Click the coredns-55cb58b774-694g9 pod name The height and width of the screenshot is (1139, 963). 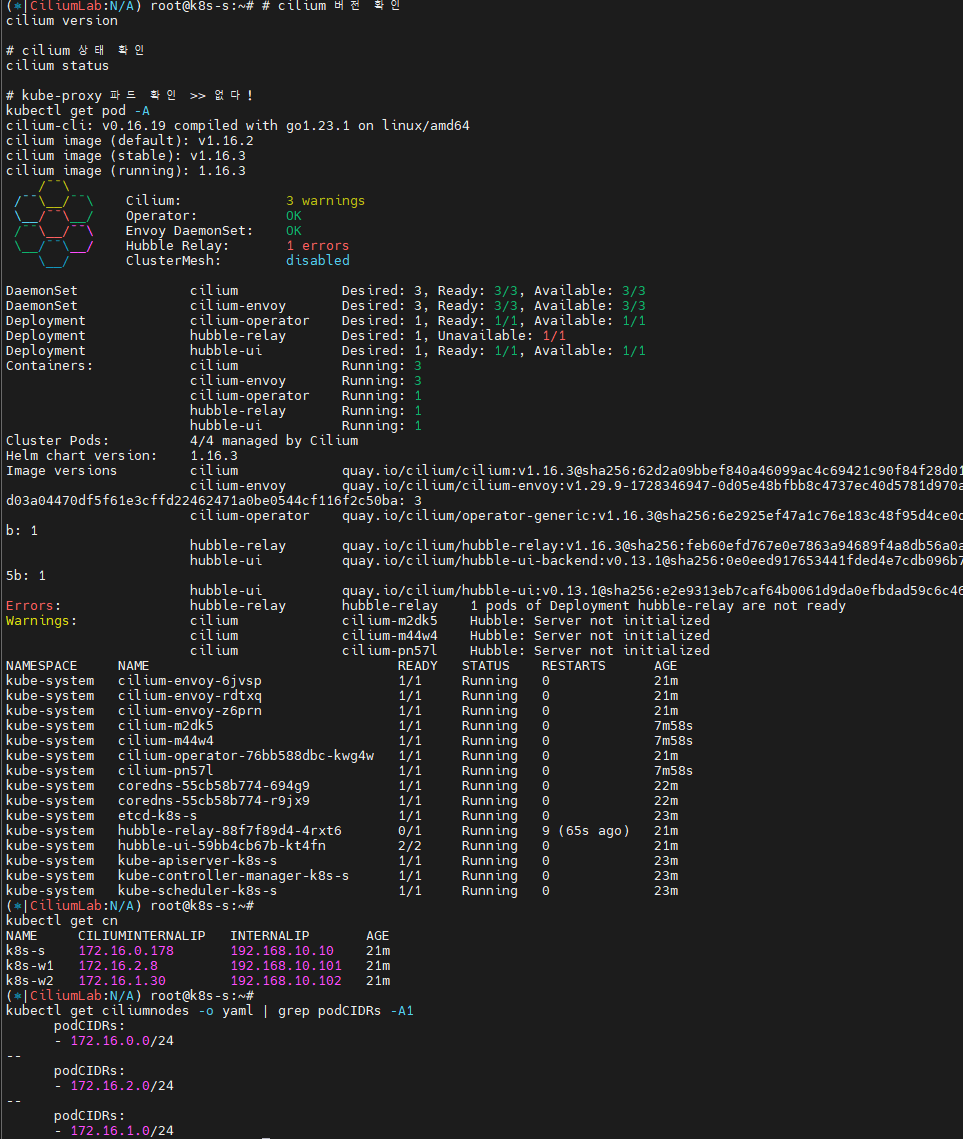(x=213, y=786)
